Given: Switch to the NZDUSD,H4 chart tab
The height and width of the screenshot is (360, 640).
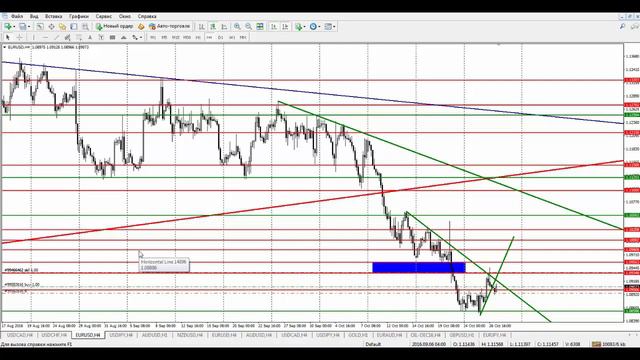Looking at the screenshot, I should pyautogui.click(x=189, y=335).
